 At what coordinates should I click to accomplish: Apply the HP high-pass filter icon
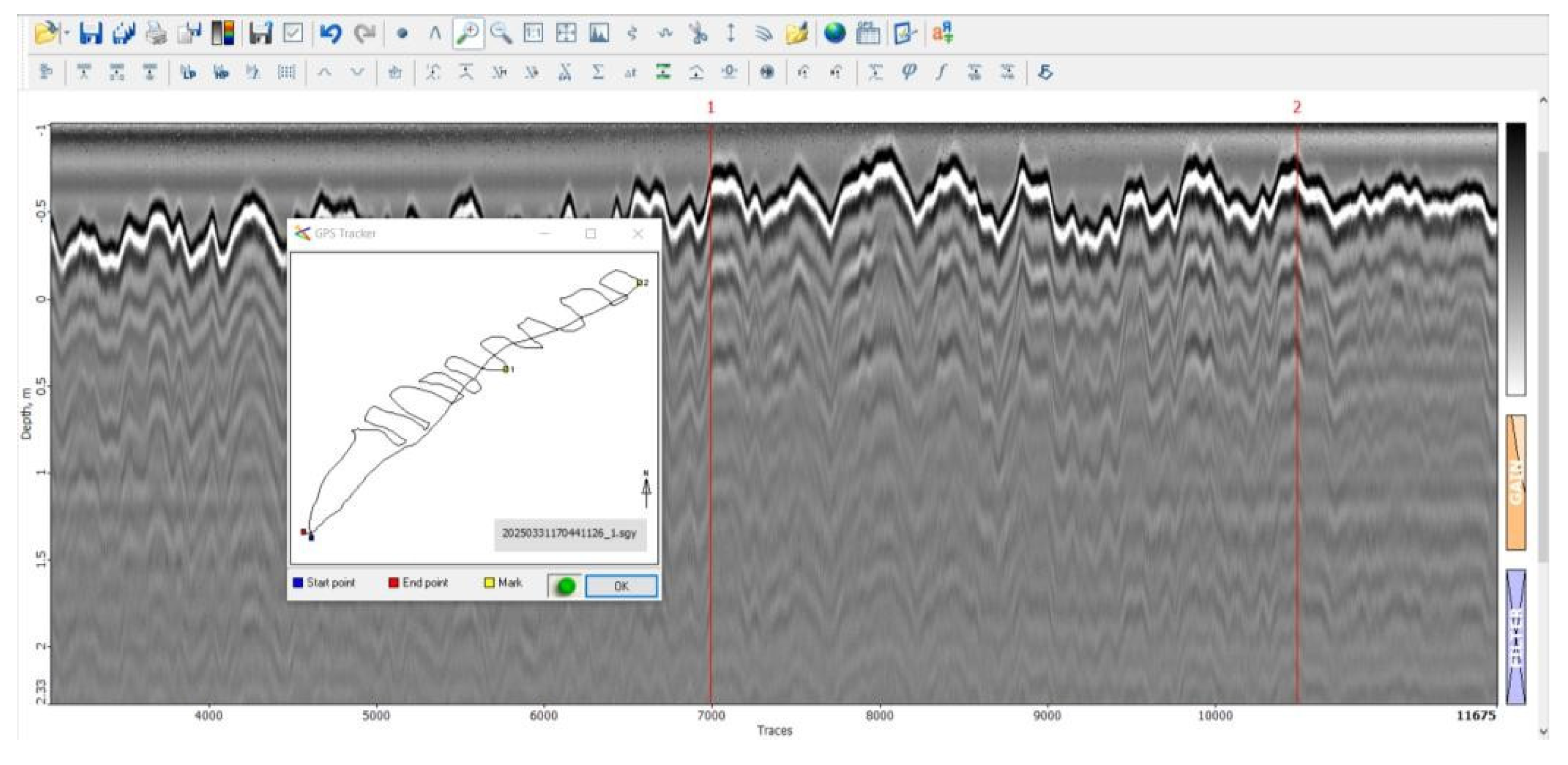point(221,73)
